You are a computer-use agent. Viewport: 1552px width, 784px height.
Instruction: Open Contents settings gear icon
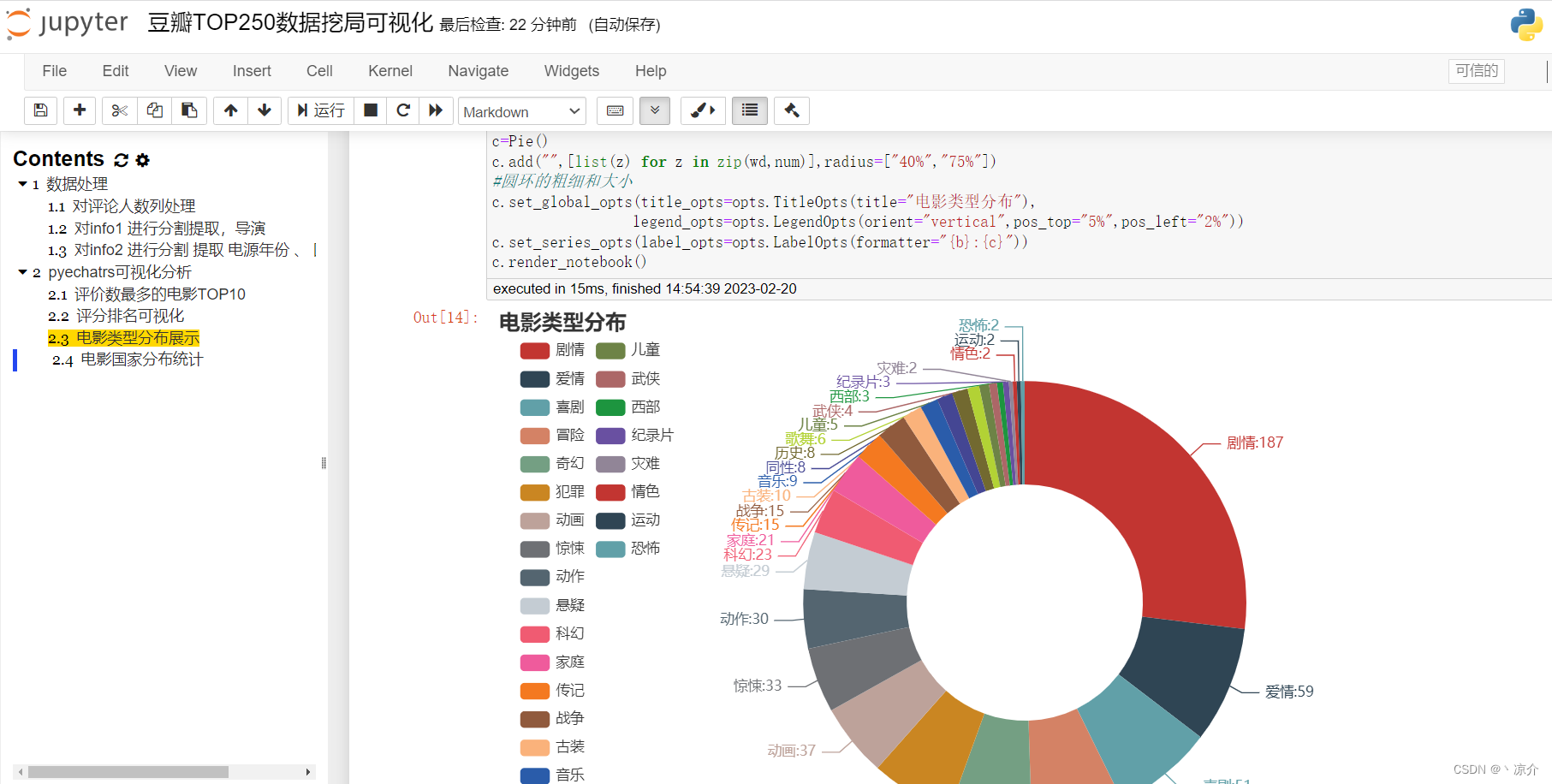click(x=143, y=160)
